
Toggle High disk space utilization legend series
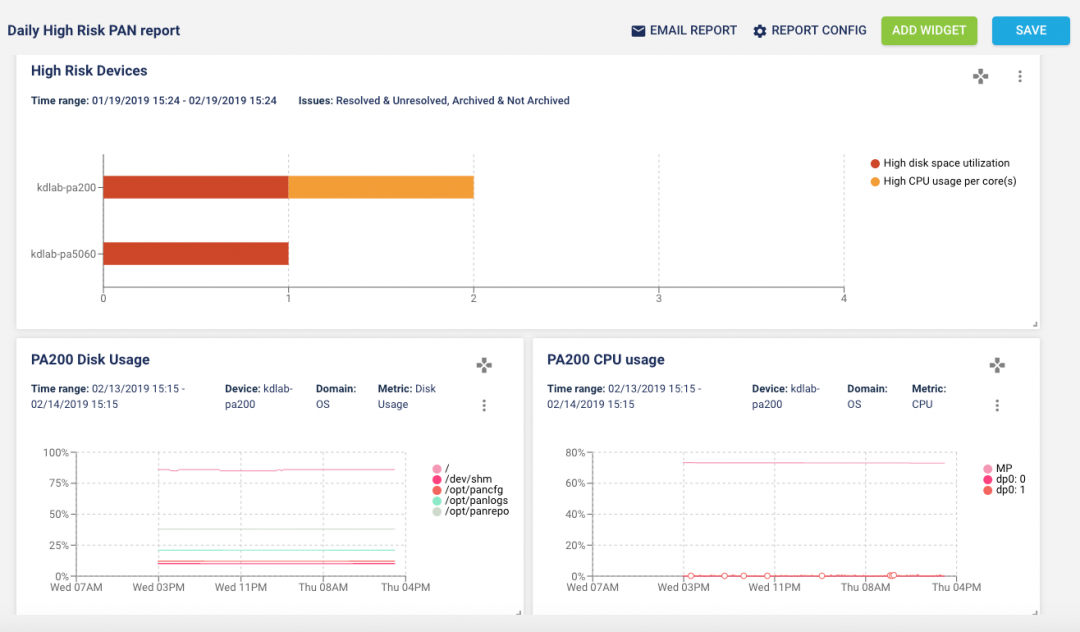945,163
